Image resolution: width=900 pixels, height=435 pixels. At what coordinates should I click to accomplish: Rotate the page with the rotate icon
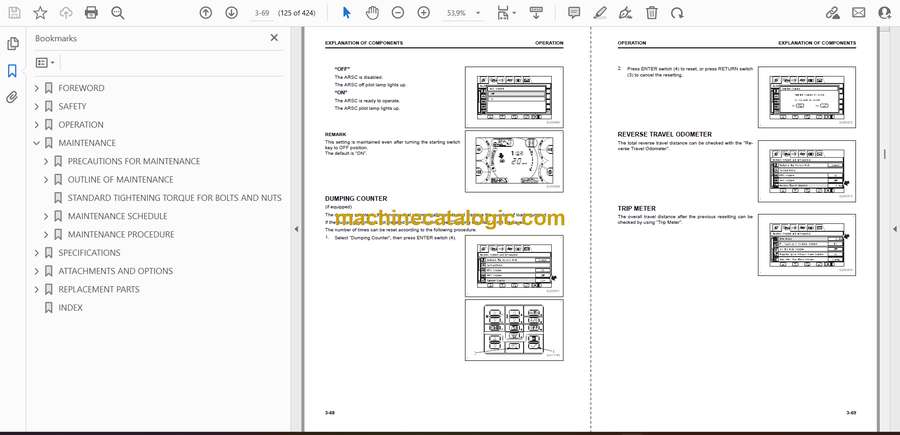pyautogui.click(x=677, y=13)
